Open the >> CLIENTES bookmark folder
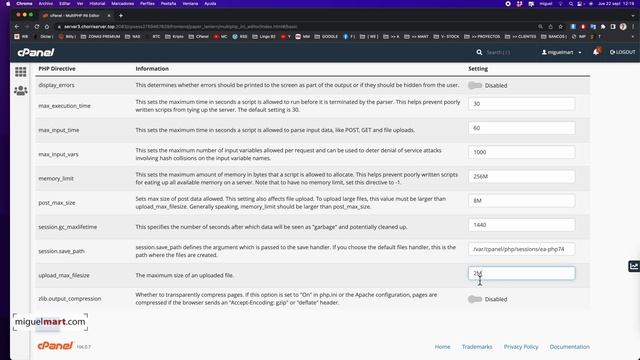 [520, 36]
